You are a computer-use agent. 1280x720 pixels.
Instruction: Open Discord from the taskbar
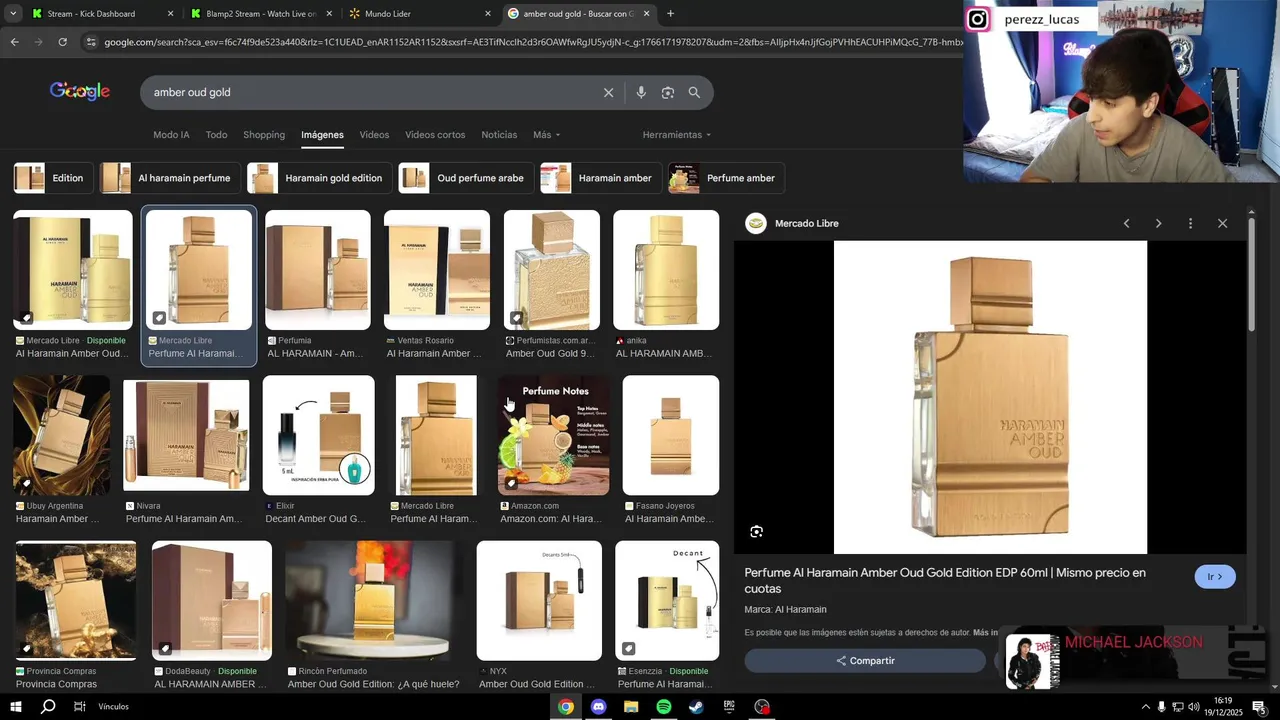pos(598,707)
